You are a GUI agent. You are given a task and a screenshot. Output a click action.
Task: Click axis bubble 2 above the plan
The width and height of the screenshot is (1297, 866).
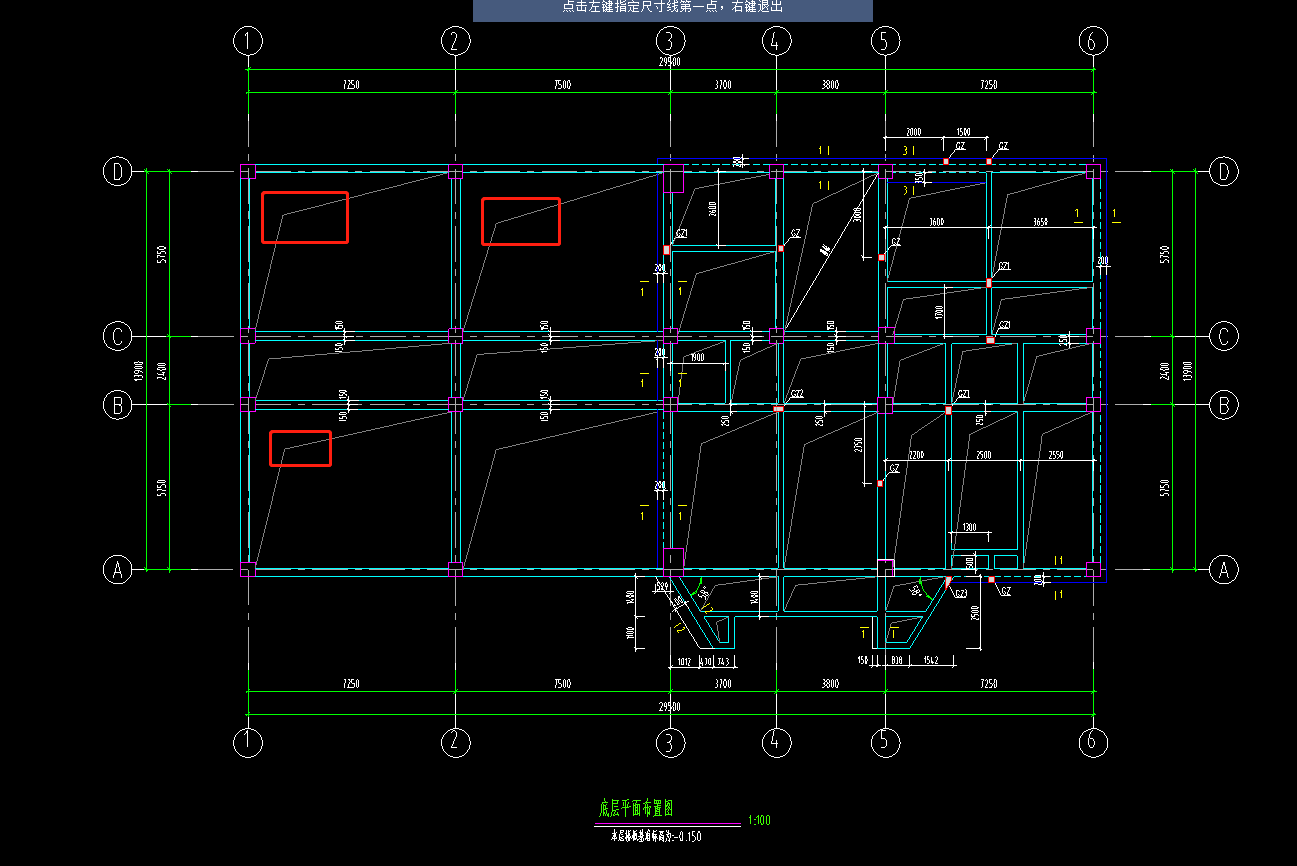click(455, 41)
